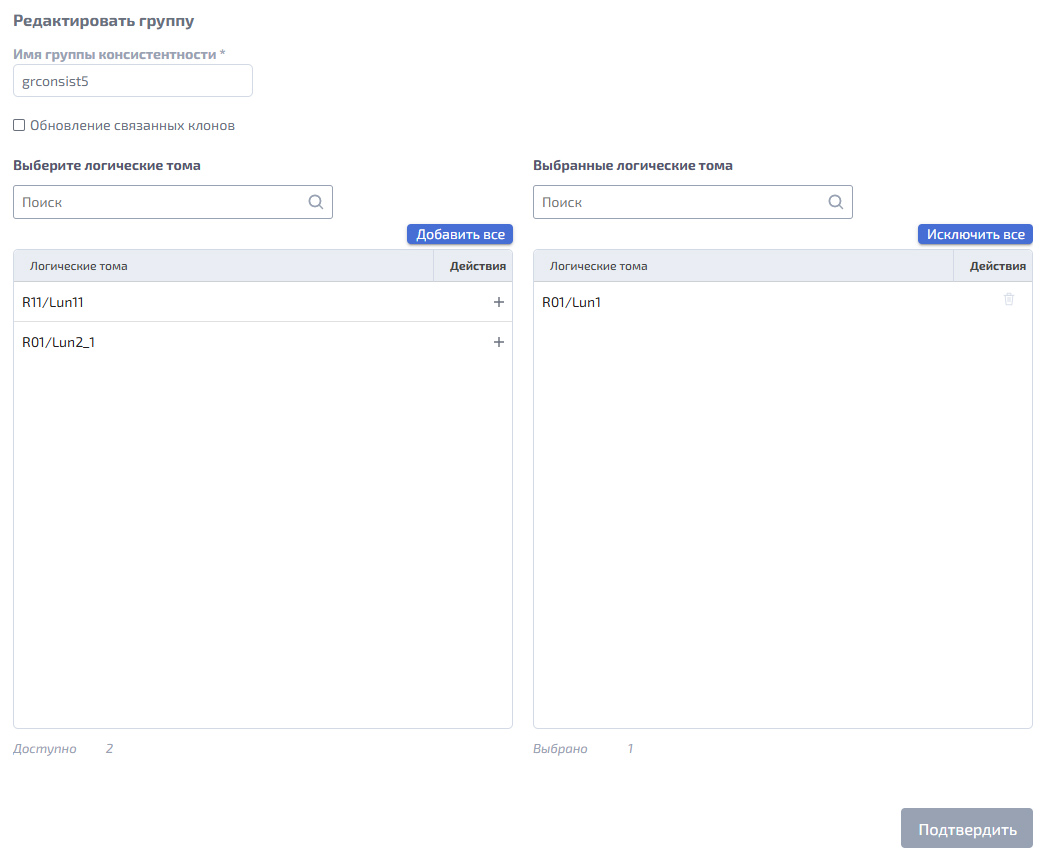1042x867 pixels.
Task: Focus the left 'Поиск' search field
Action: [x=173, y=202]
